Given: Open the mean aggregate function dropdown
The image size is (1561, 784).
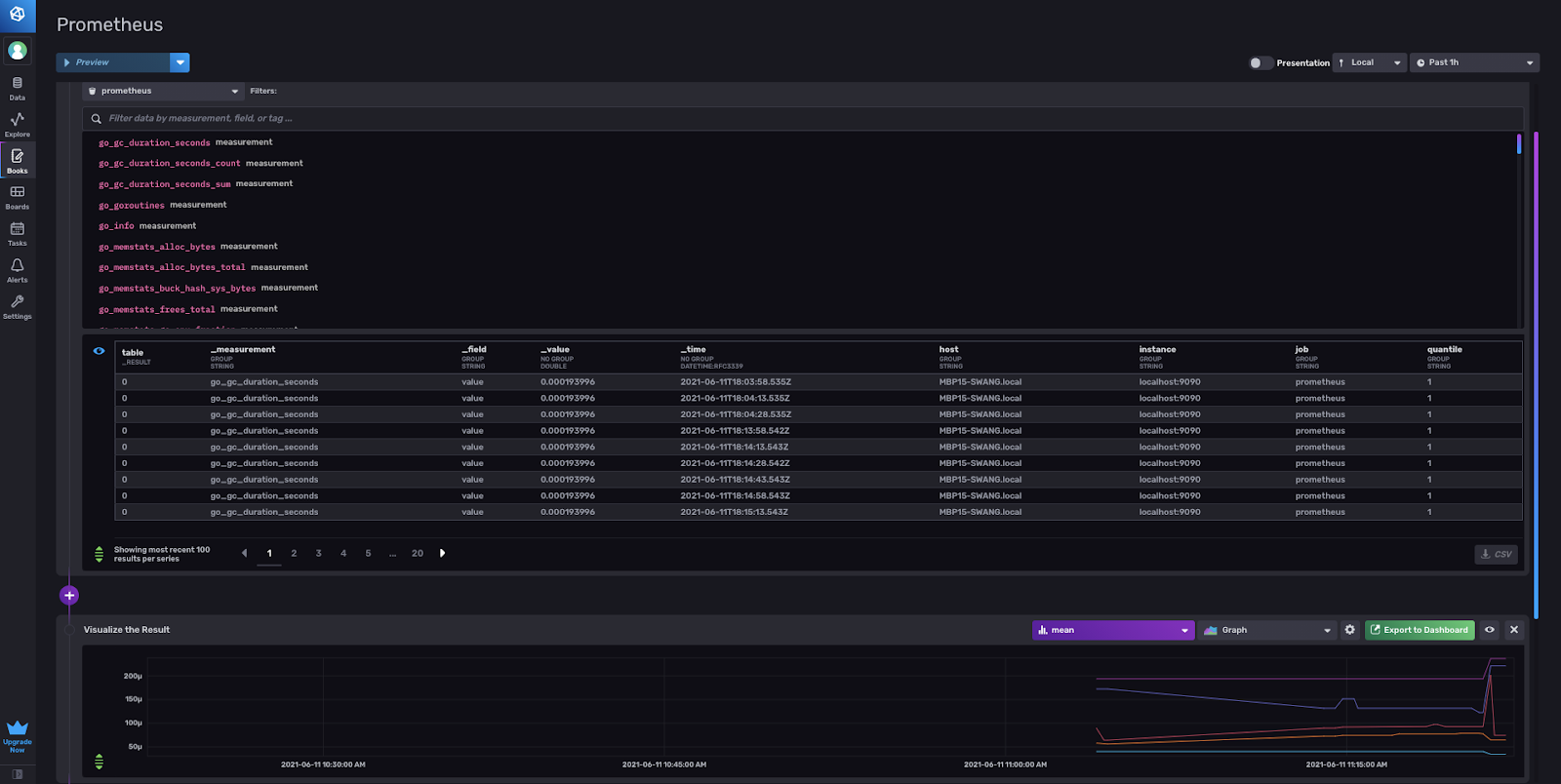Looking at the screenshot, I should (1113, 630).
